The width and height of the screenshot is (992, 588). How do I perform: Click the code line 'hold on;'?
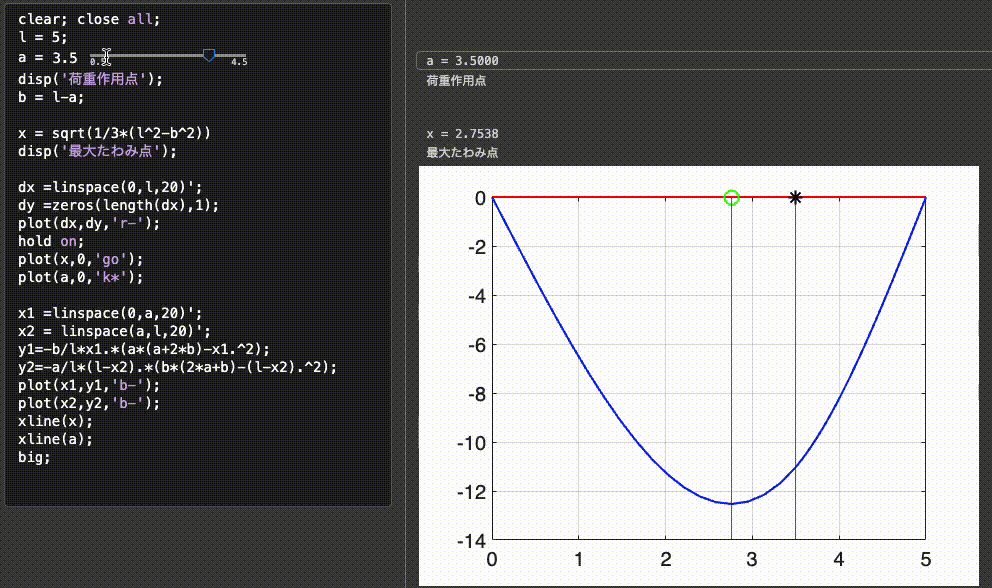tap(51, 241)
